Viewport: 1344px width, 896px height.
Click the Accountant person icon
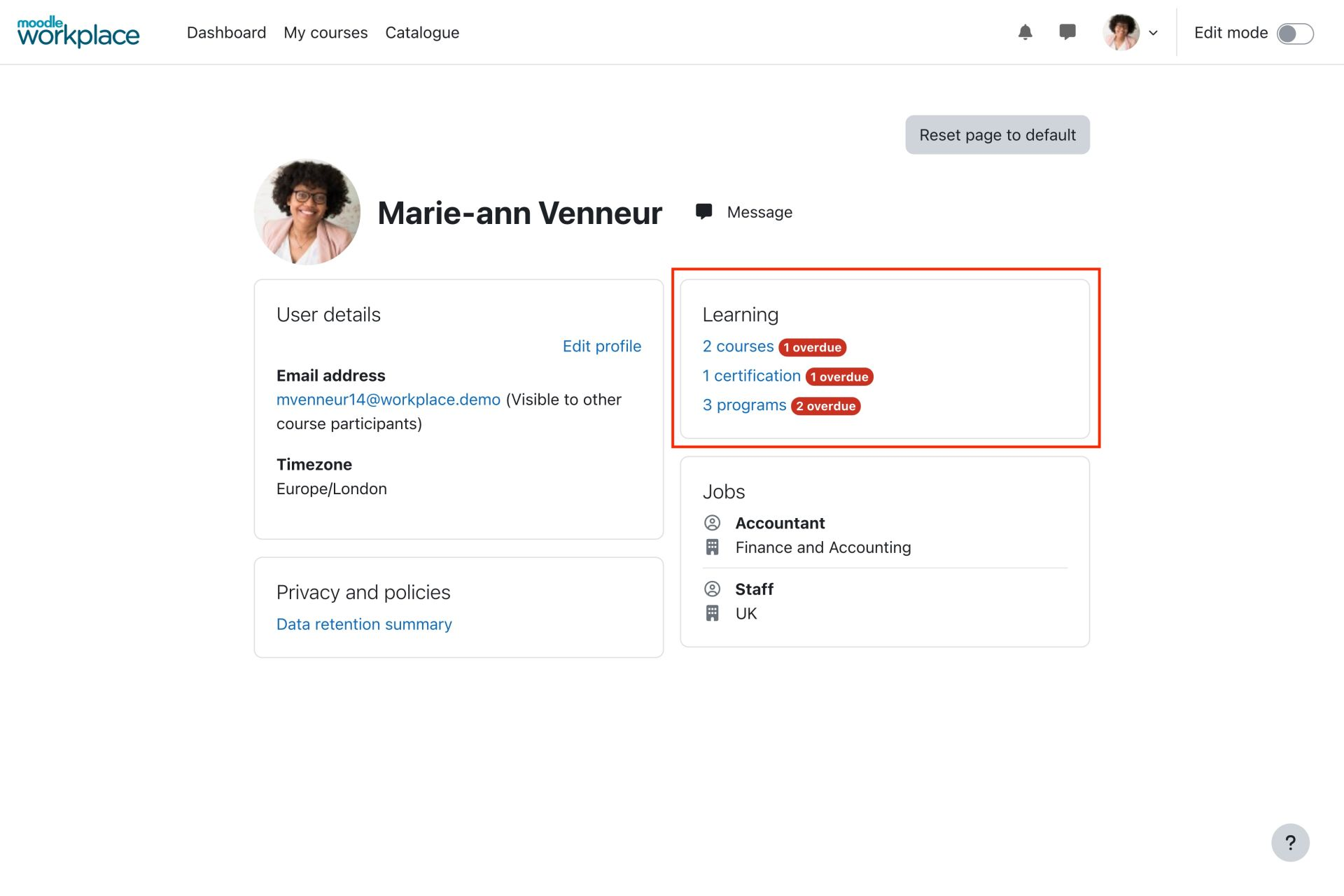tap(712, 523)
